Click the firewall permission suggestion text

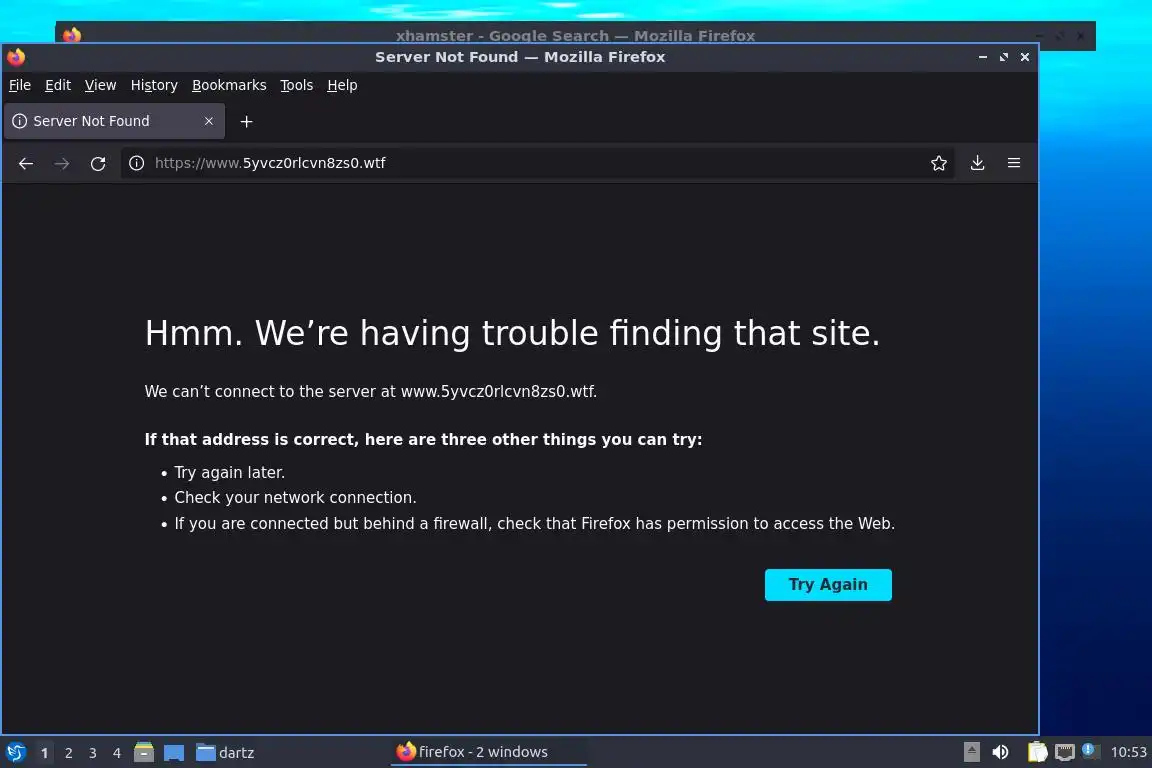click(x=534, y=523)
